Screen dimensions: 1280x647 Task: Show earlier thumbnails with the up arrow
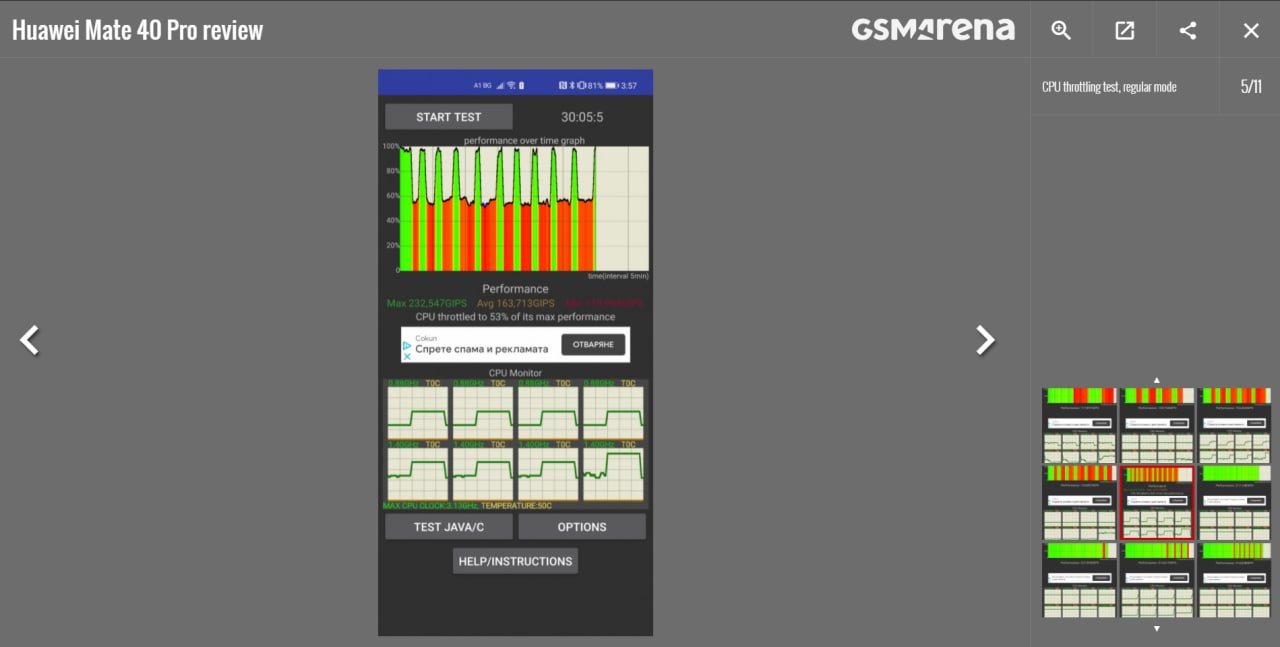[1157, 380]
